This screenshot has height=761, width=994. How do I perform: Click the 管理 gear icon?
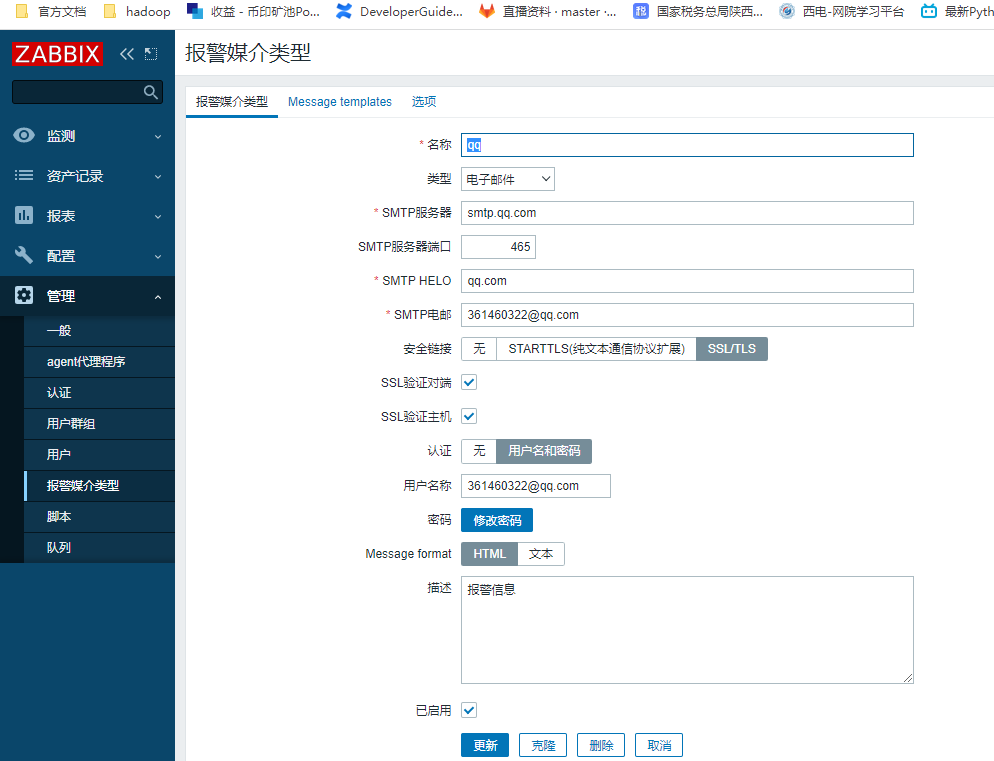click(x=24, y=295)
